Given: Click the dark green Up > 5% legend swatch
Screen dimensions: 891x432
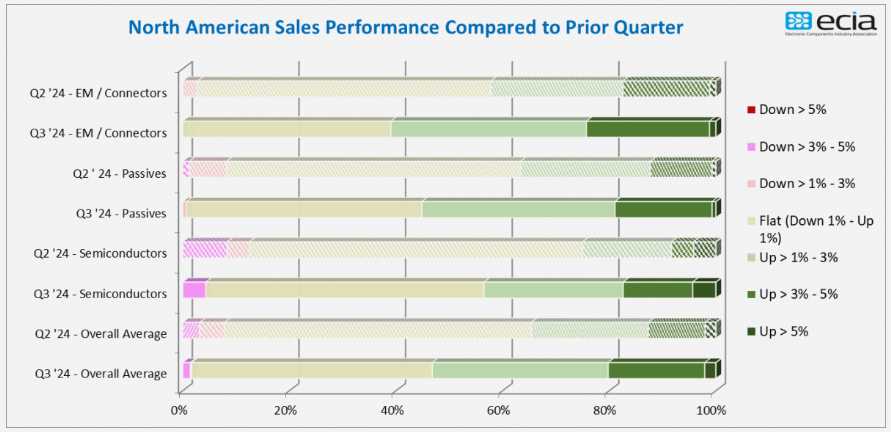Looking at the screenshot, I should pyautogui.click(x=751, y=331).
